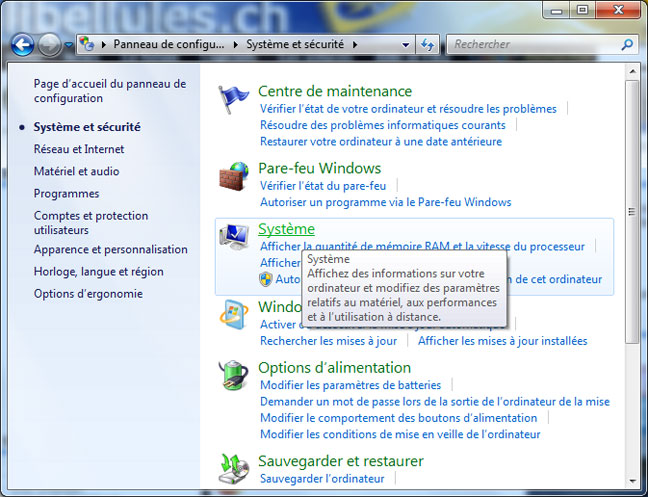Click the Pare-feu Windows brick wall icon
Viewport: 648px width, 497px height.
tap(234, 176)
